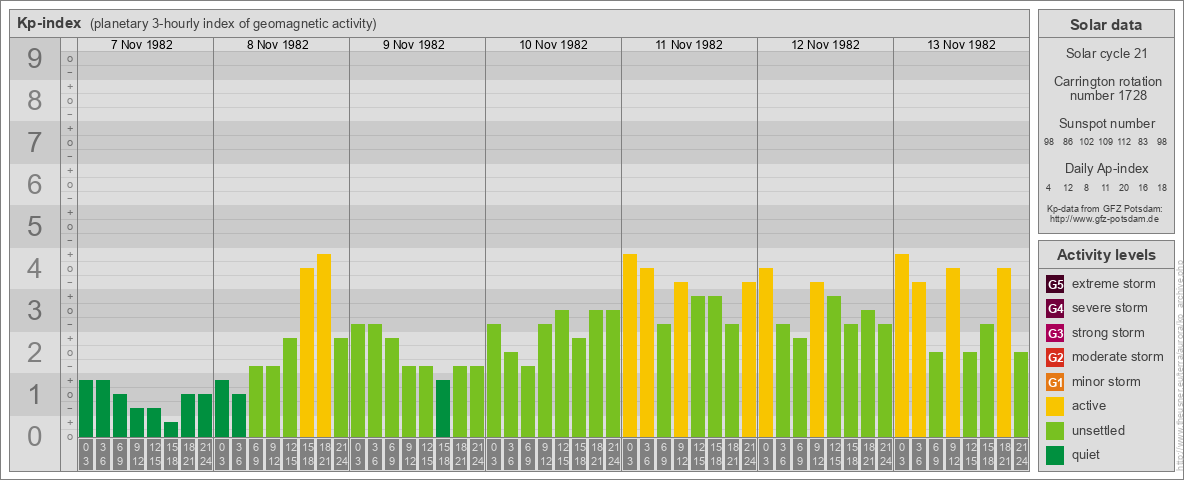
Task: Click the G5 extreme storm badge
Action: point(1055,285)
